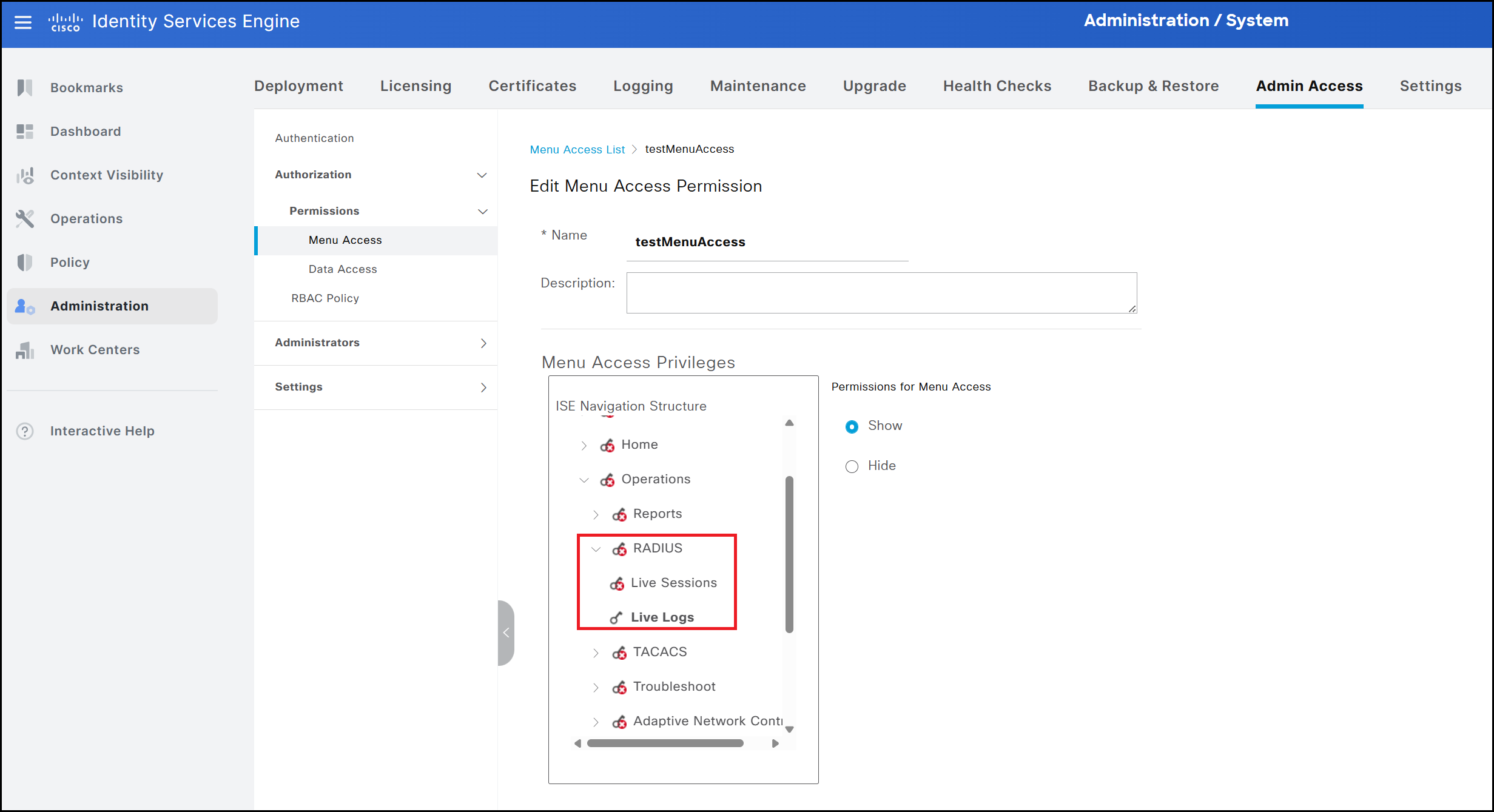Click the navigation tree horizontal scrollbar
1494x812 pixels.
click(665, 743)
